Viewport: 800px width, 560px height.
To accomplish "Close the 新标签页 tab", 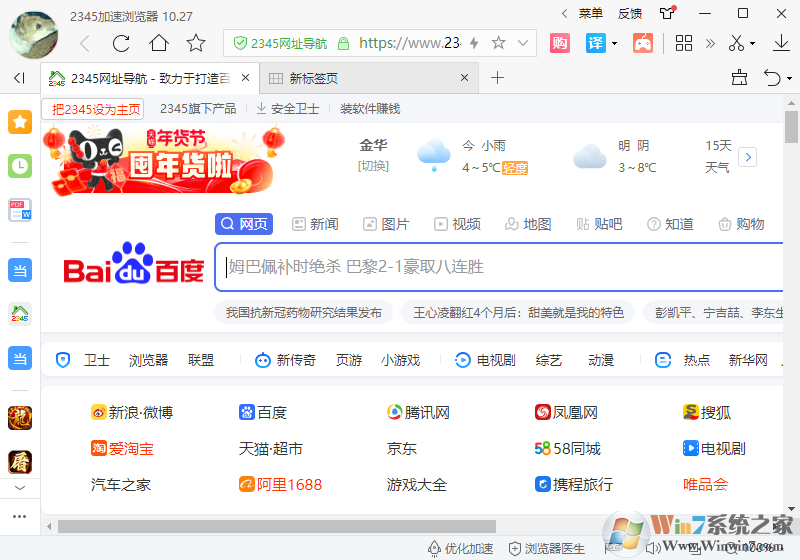I will (x=464, y=78).
